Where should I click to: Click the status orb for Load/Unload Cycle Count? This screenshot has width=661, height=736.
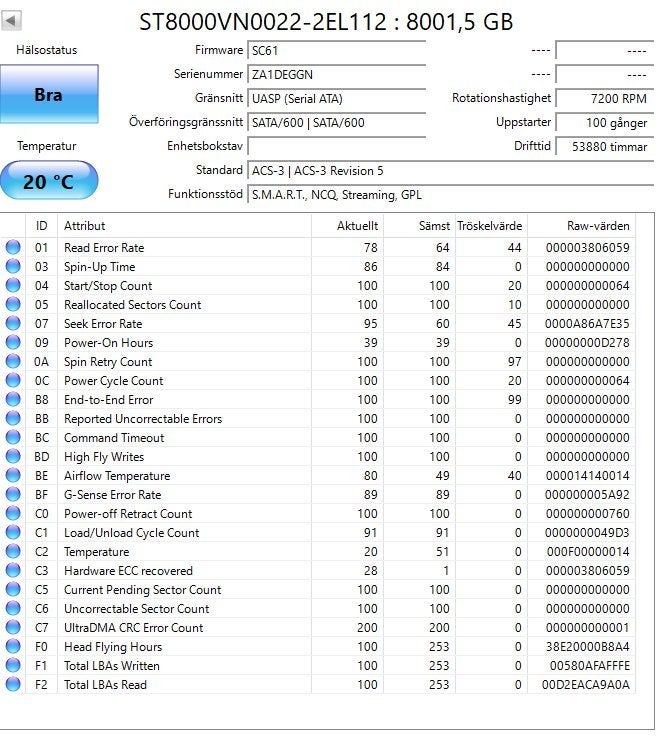click(x=13, y=532)
